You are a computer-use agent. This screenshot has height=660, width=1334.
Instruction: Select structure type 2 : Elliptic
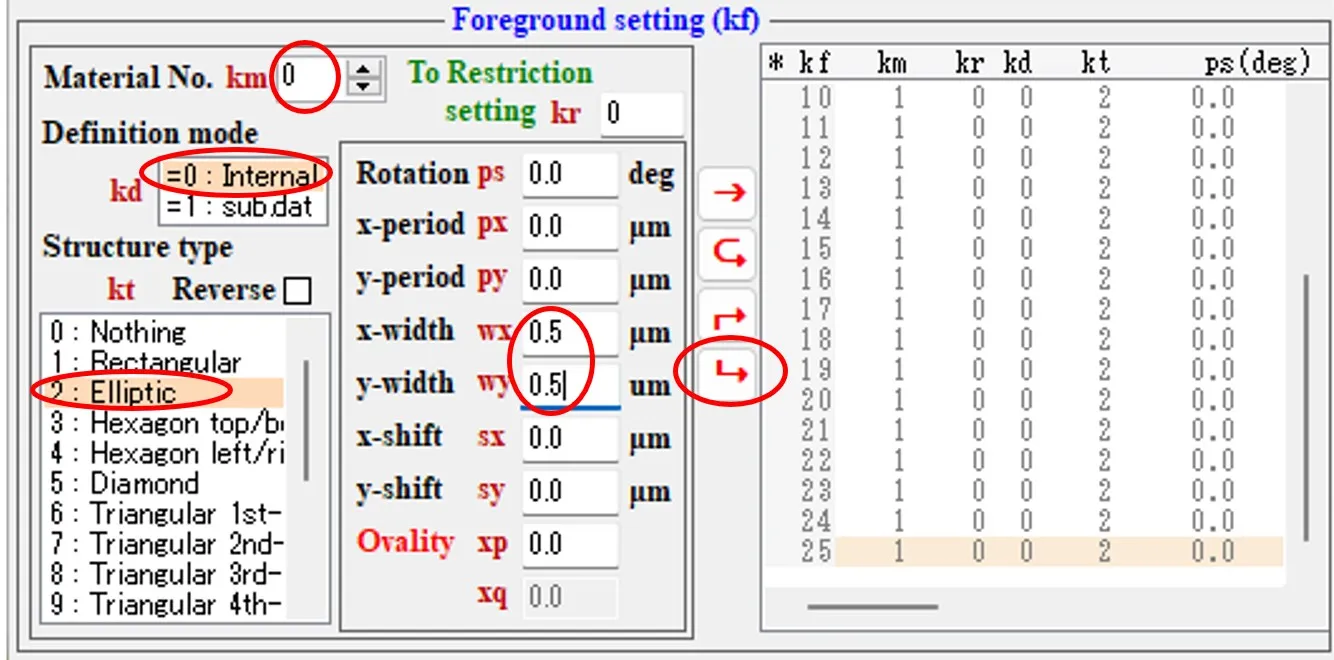click(x=163, y=392)
